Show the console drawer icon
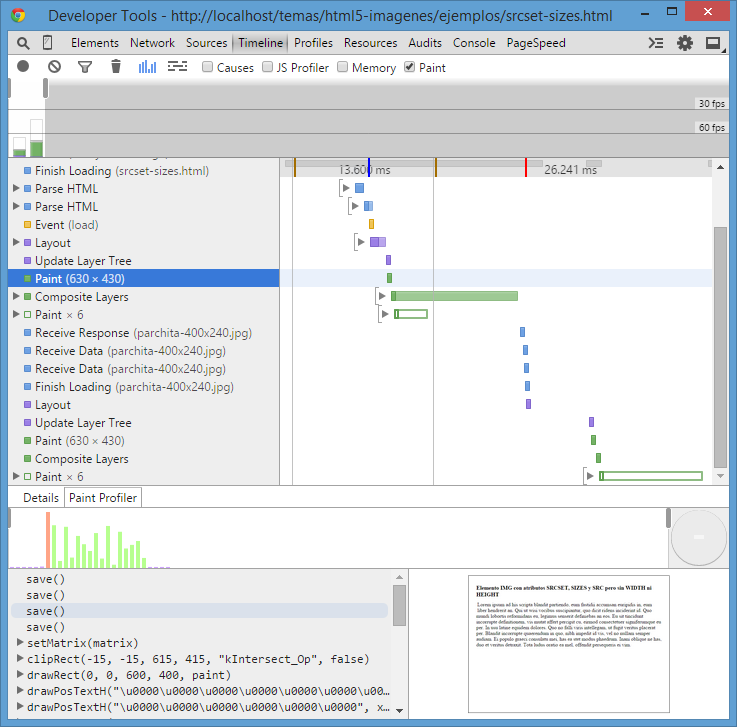This screenshot has height=727, width=737. click(x=656, y=43)
